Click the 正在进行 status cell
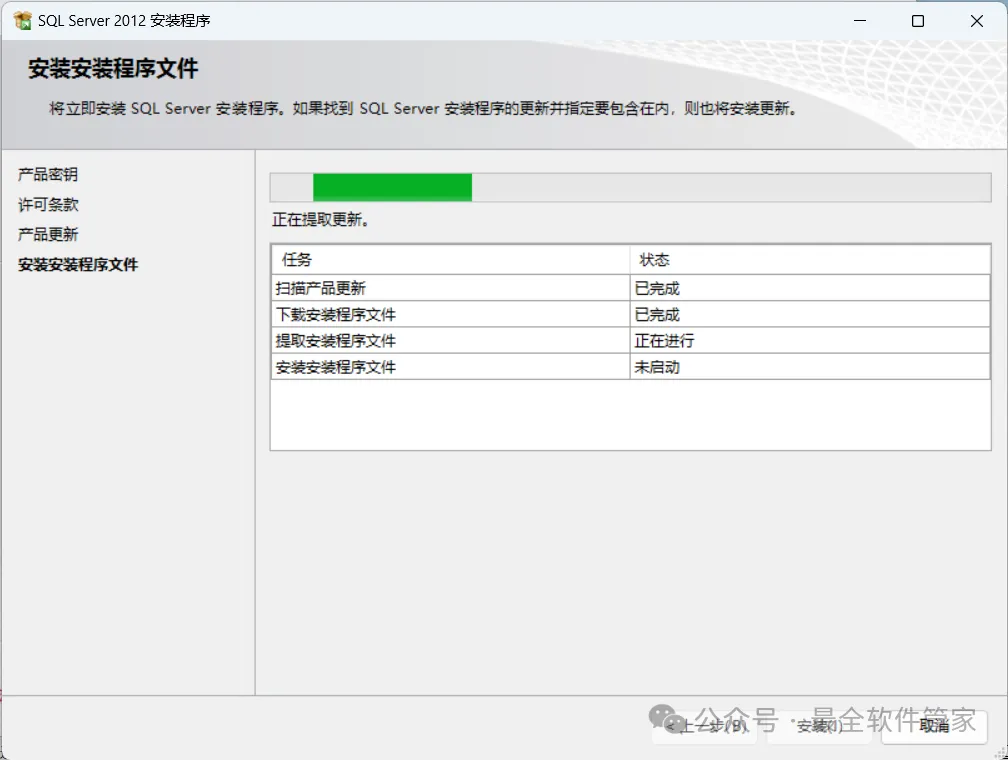 [810, 341]
